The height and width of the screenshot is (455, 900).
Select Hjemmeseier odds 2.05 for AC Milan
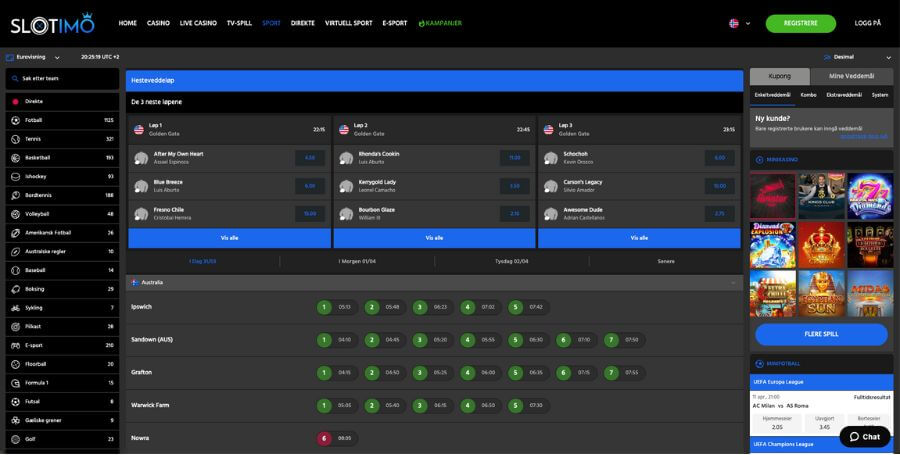[x=777, y=423]
